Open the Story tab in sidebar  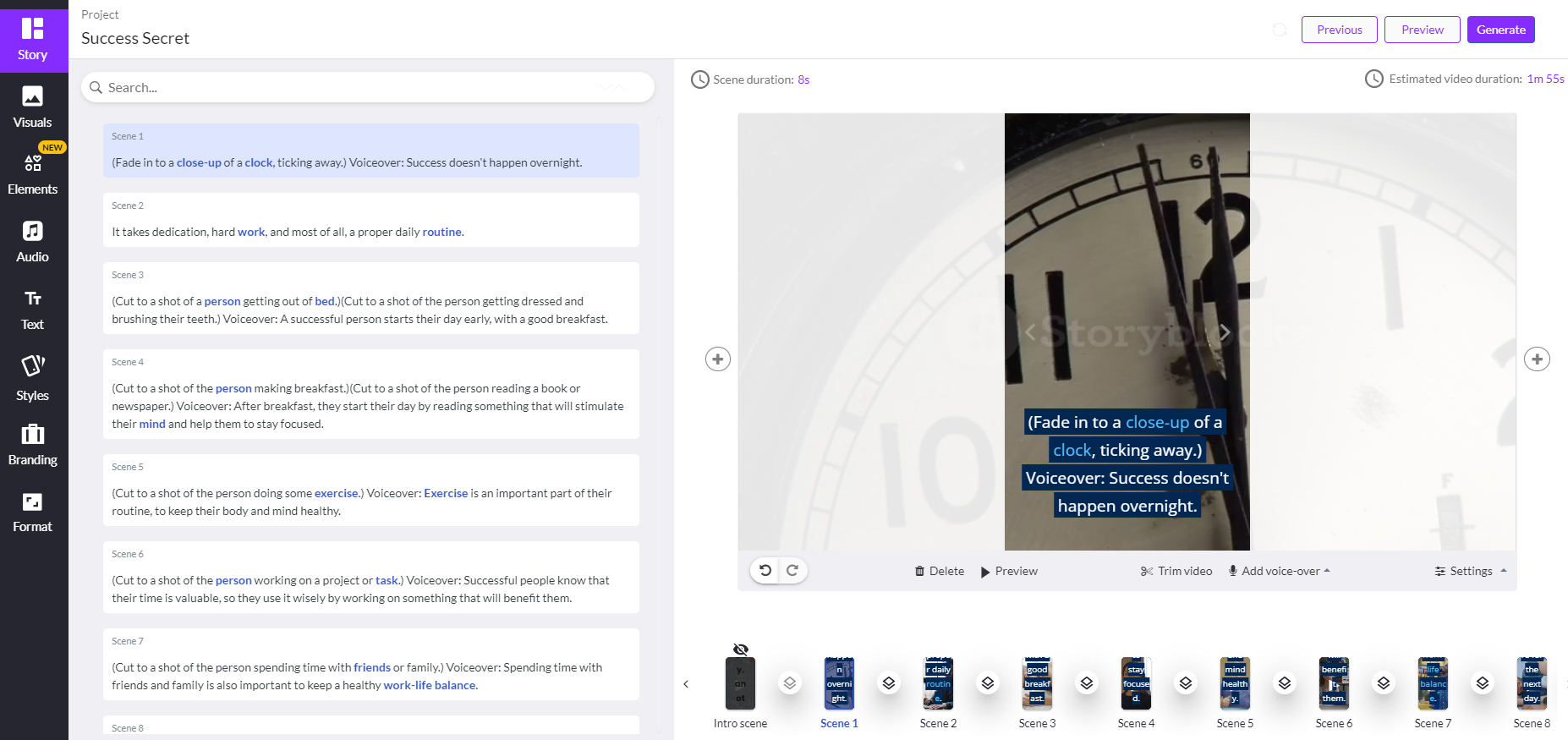pyautogui.click(x=33, y=40)
